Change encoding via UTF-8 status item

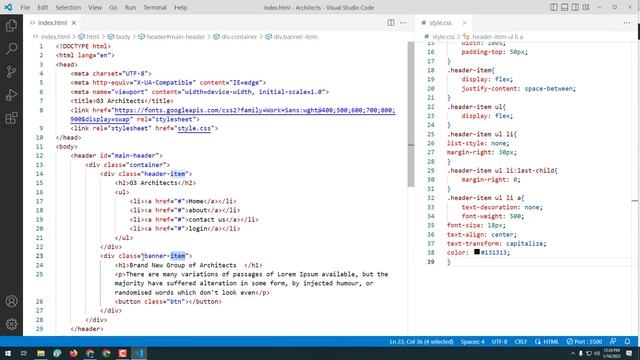pyautogui.click(x=499, y=342)
